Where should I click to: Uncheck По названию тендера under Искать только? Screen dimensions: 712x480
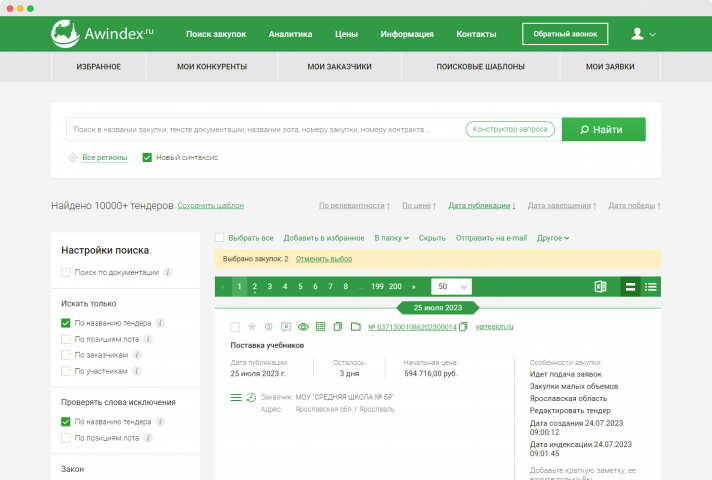coord(66,323)
